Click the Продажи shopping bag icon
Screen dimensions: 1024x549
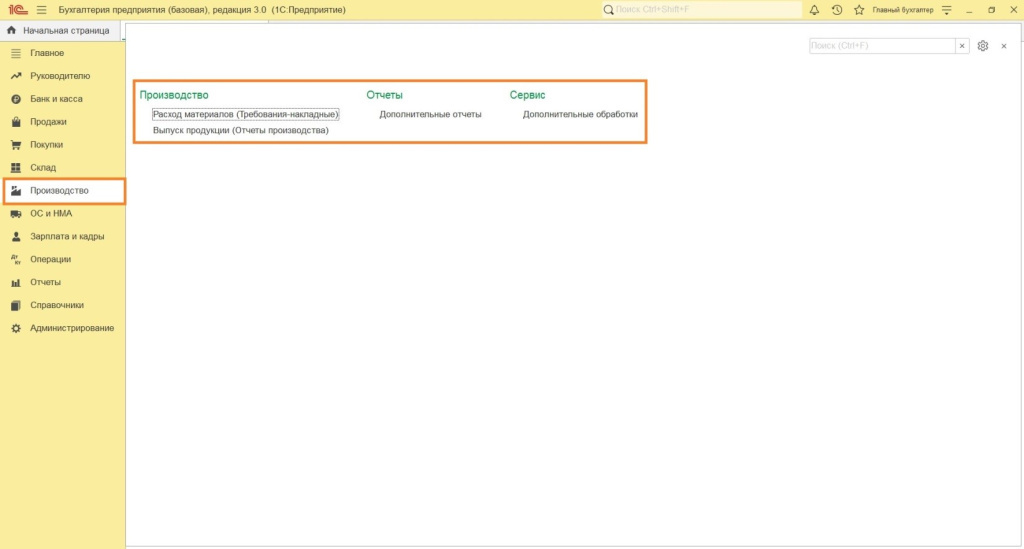click(16, 122)
